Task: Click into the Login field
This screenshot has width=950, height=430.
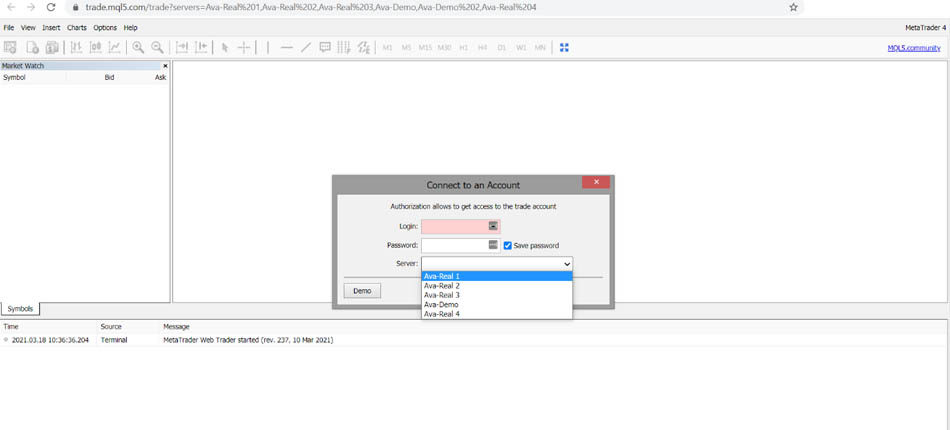Action: 460,226
